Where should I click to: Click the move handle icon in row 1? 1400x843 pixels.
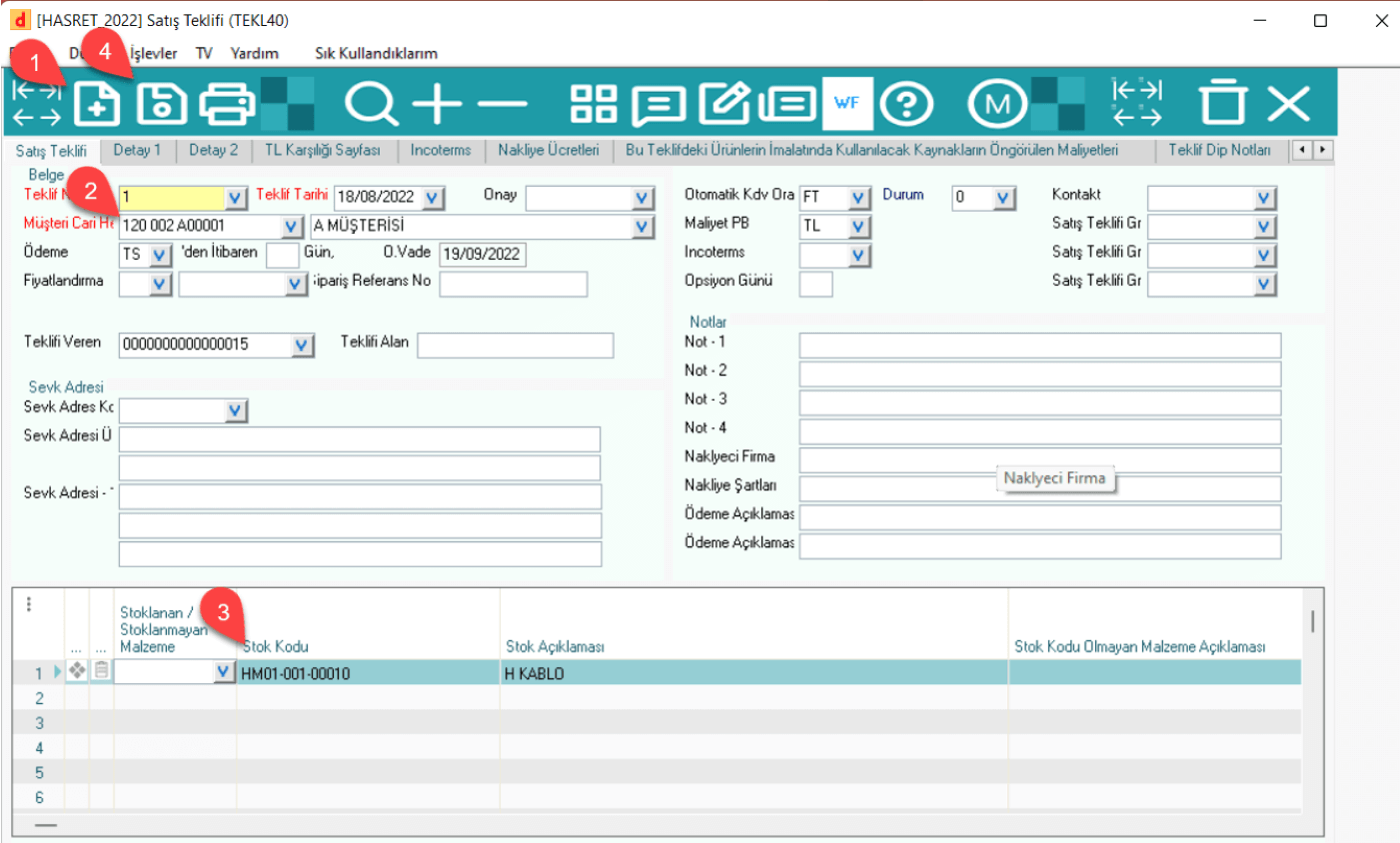point(77,673)
